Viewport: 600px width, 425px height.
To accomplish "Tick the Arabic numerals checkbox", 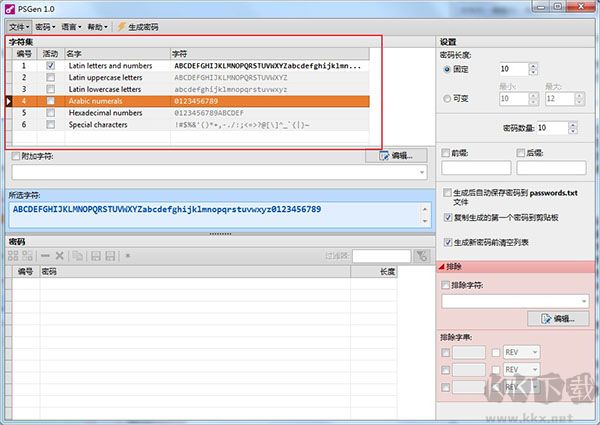I will click(x=50, y=101).
